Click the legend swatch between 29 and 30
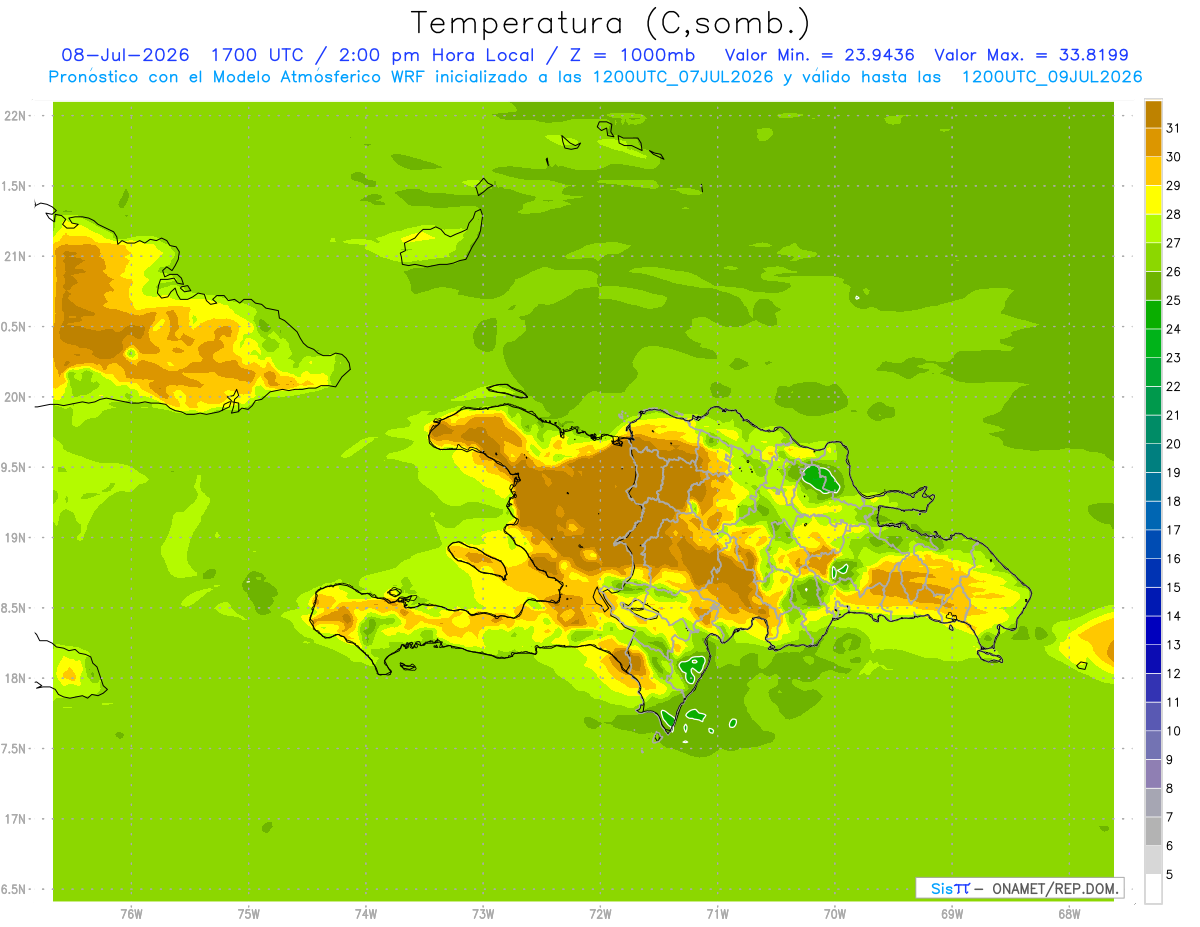Image resolution: width=1200 pixels, height=927 pixels. (x=1153, y=170)
